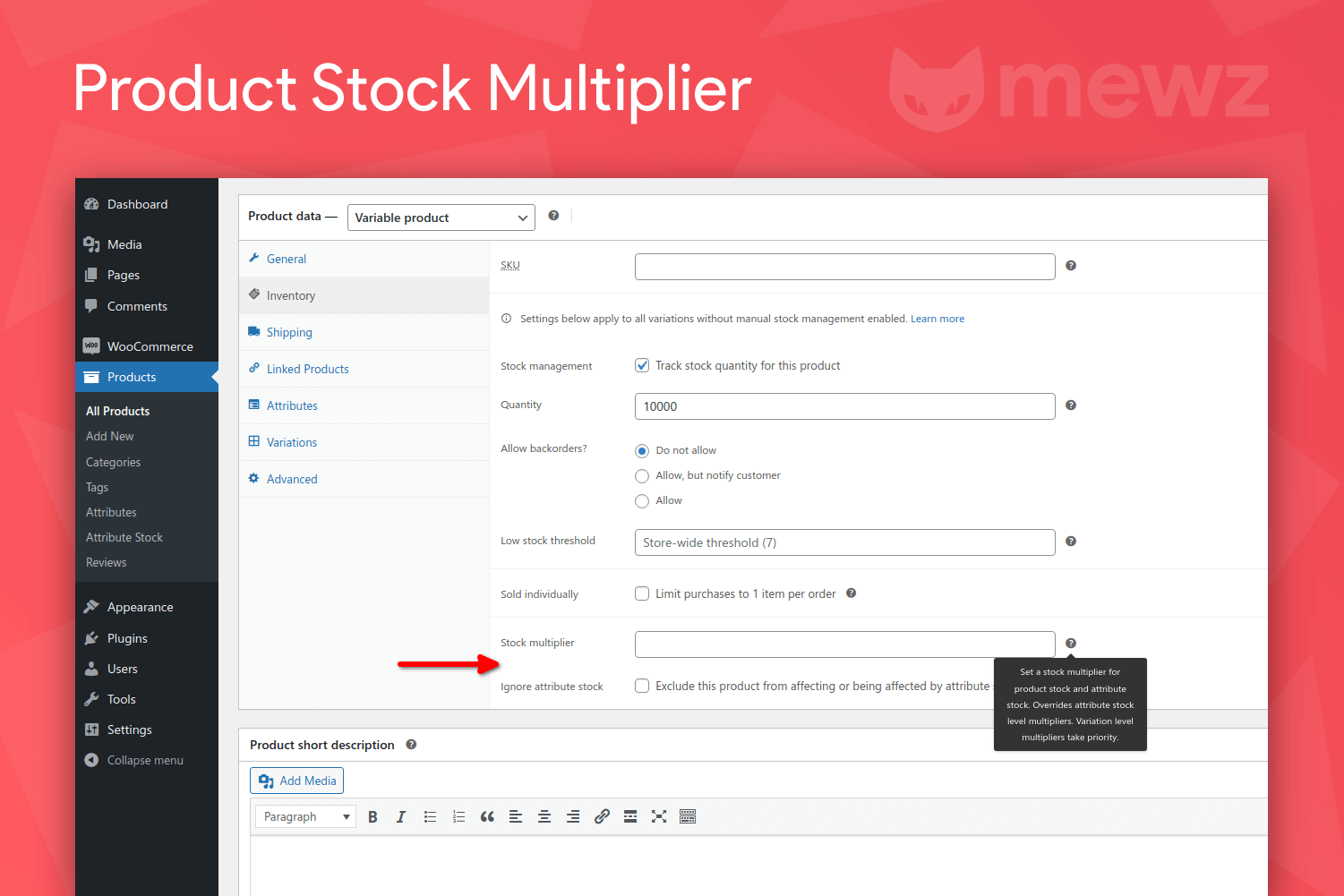Click the Bold formatting icon
This screenshot has height=896, width=1344.
click(372, 816)
